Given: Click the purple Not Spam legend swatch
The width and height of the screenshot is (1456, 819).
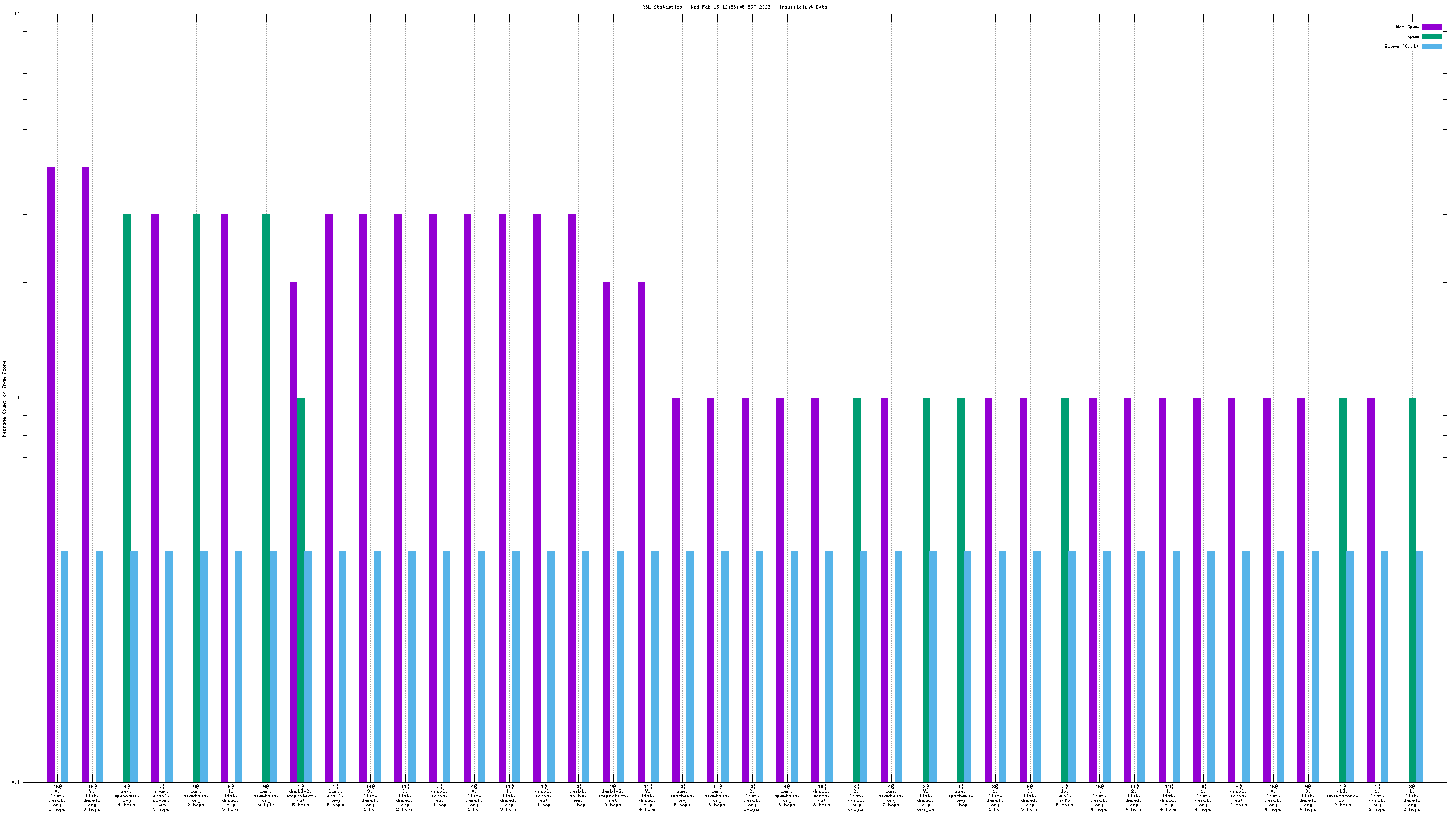Looking at the screenshot, I should [1432, 27].
